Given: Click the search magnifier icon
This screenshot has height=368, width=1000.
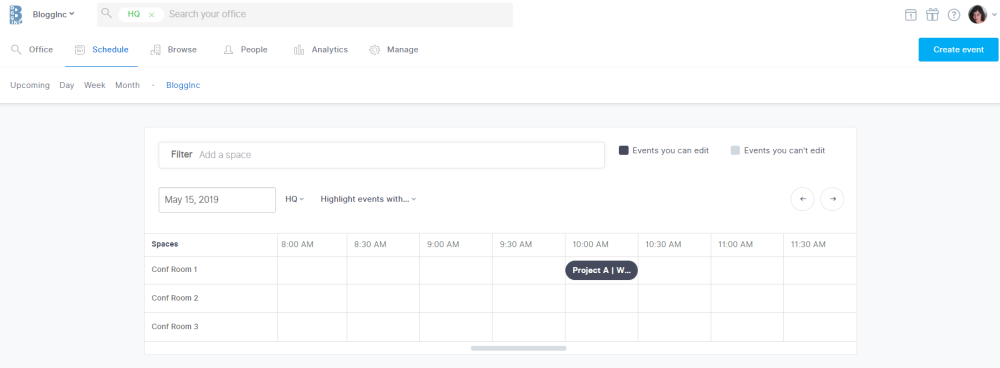Looking at the screenshot, I should pyautogui.click(x=107, y=13).
